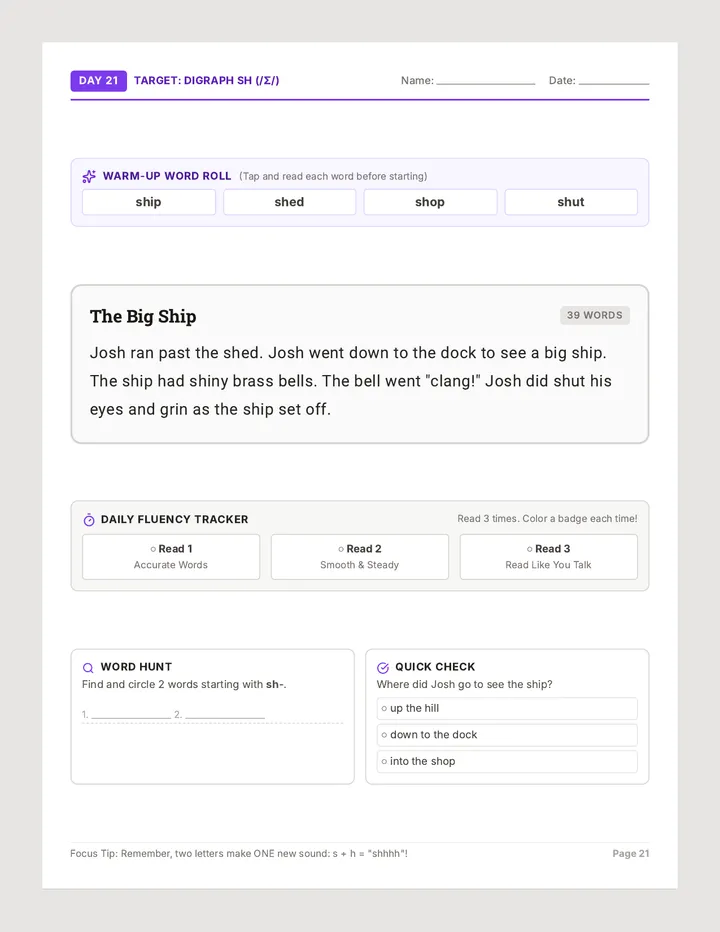Tap the 'shop' warm-up word card
The width and height of the screenshot is (720, 932).
pos(430,202)
